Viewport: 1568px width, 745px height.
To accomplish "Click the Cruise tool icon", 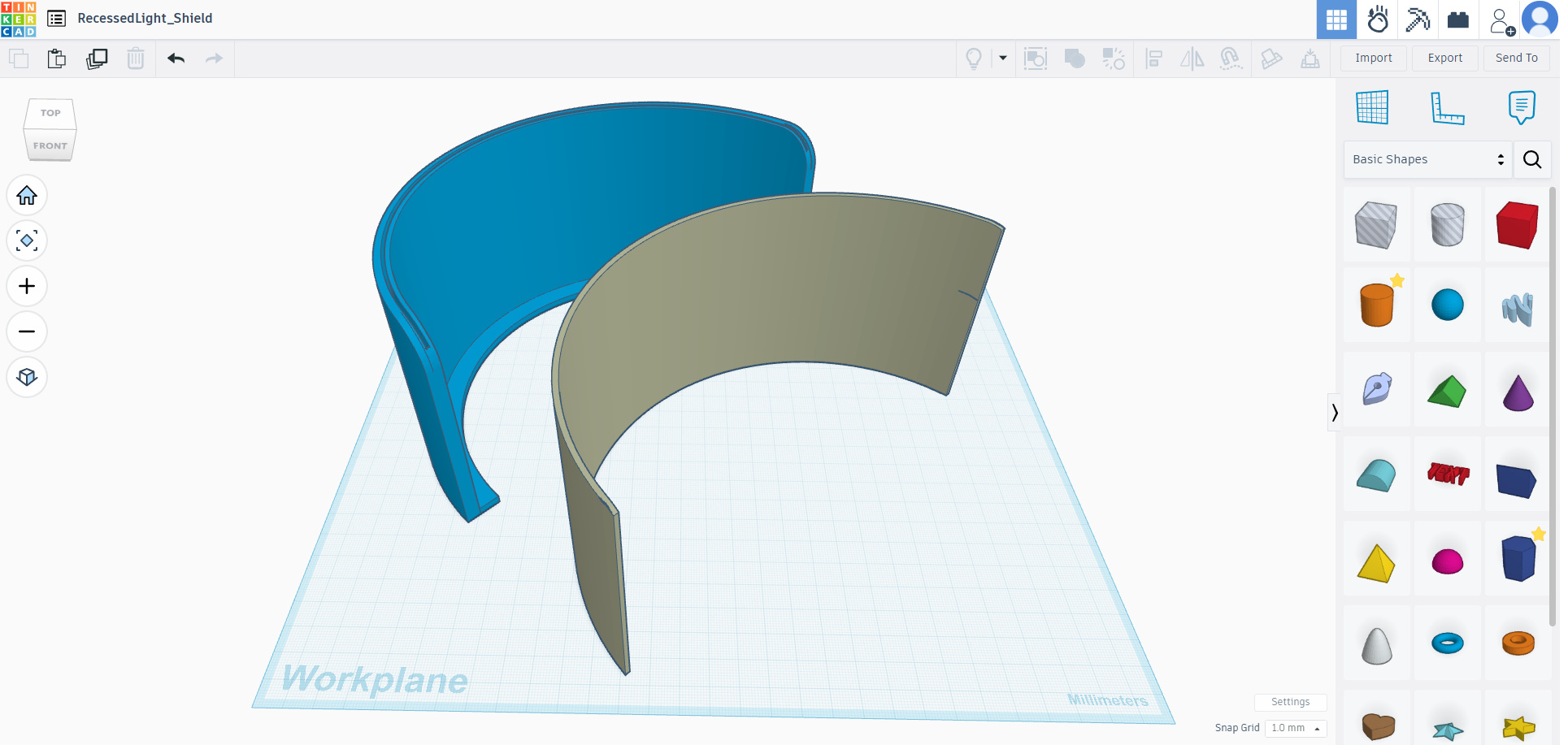I will point(1231,58).
